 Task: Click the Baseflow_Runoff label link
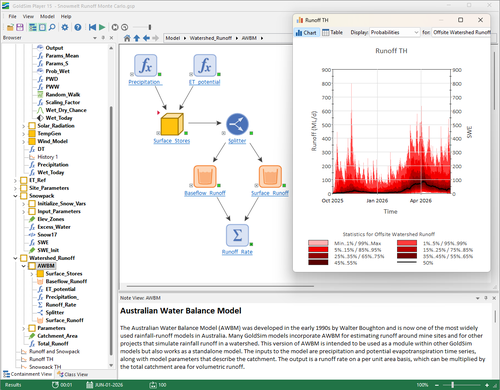point(205,193)
